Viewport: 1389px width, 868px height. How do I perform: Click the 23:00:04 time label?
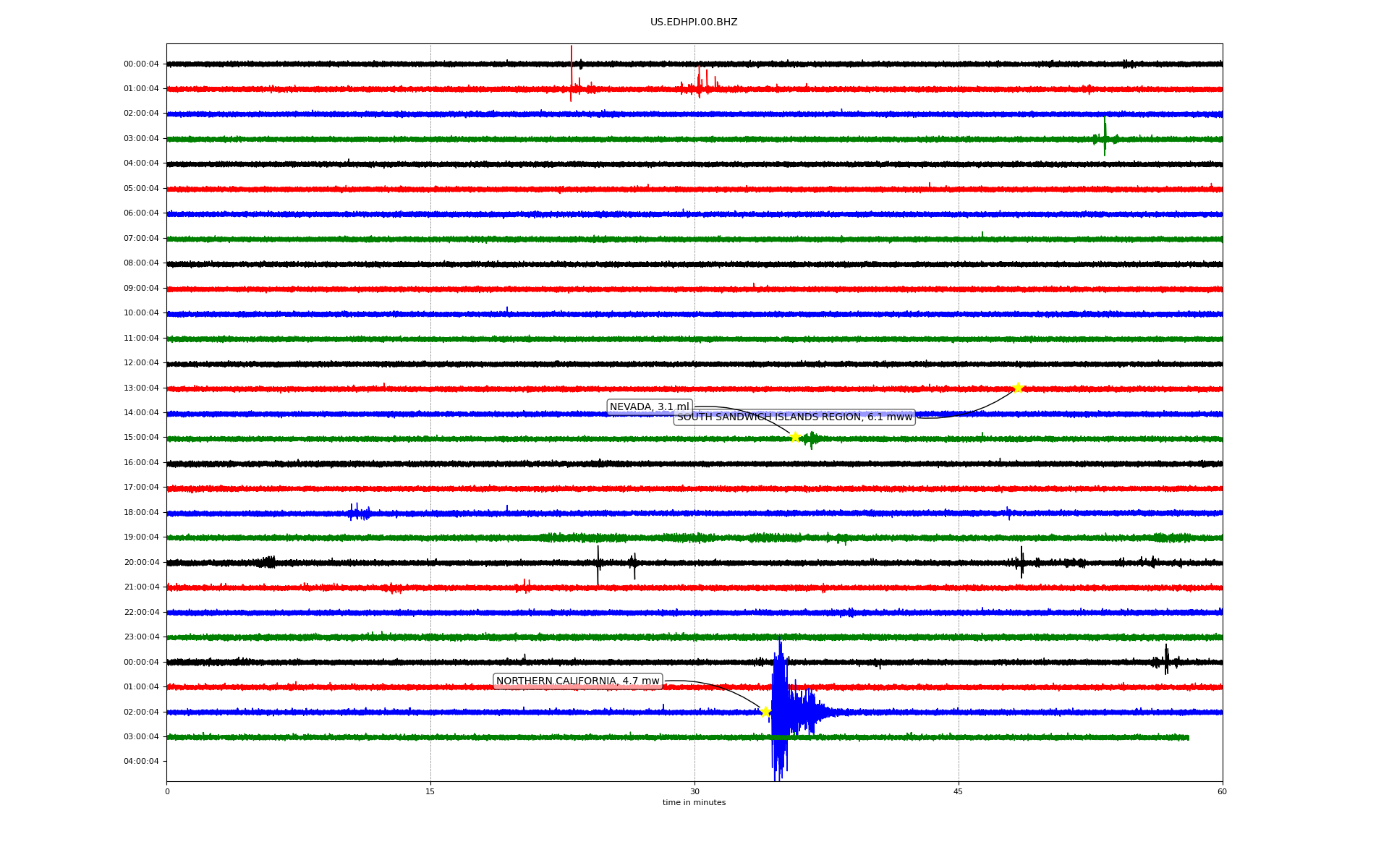(141, 637)
